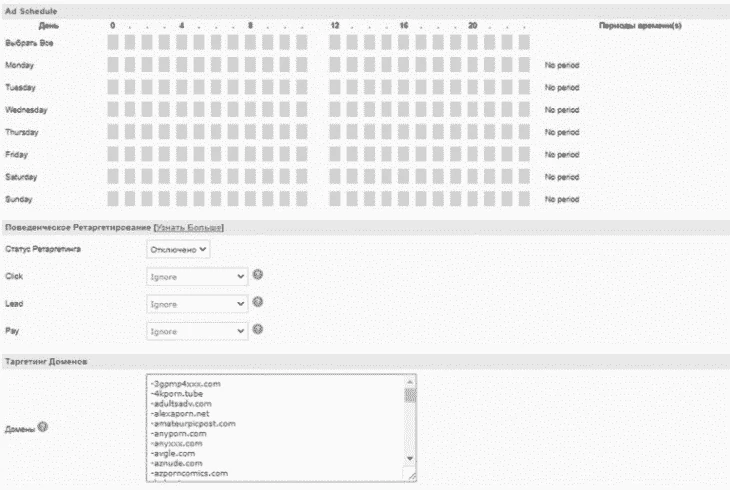Screen dimensions: 730x490
Task: Toggle the Выбрать Все cell for hour 12
Action: (x=335, y=42)
